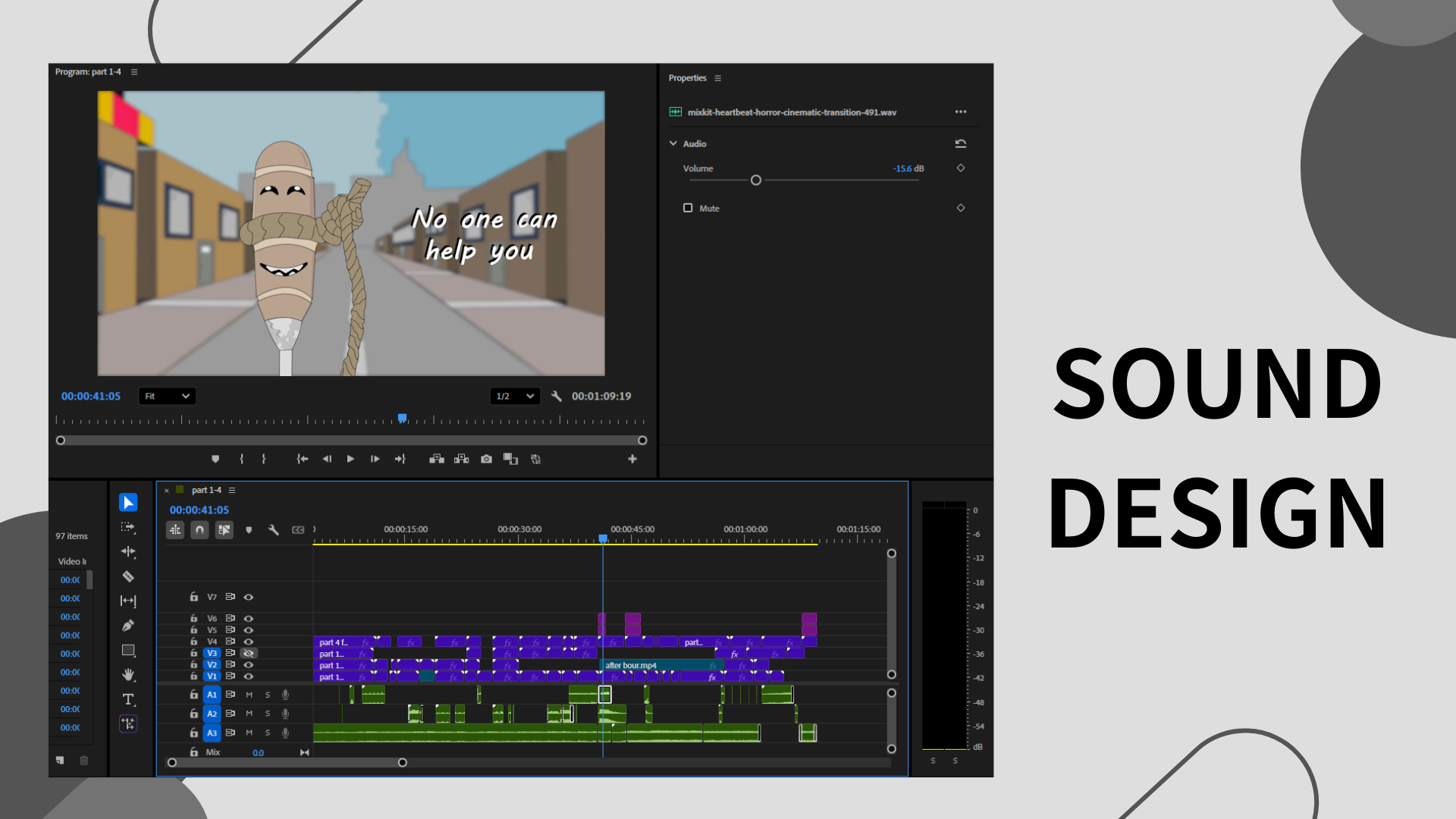This screenshot has height=819, width=1456.
Task: Check the Mute checkbox
Action: tap(688, 209)
